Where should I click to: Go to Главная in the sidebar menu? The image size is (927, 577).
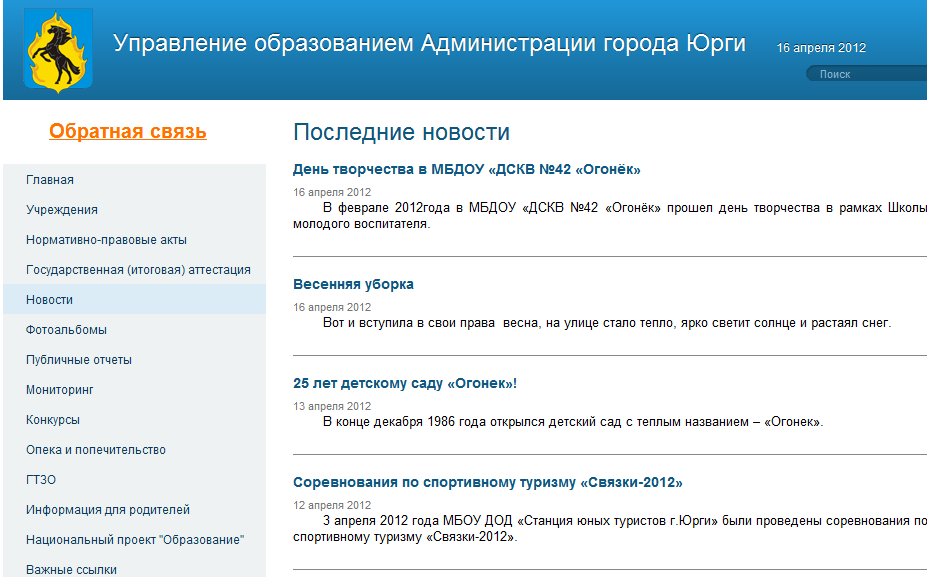pos(50,180)
